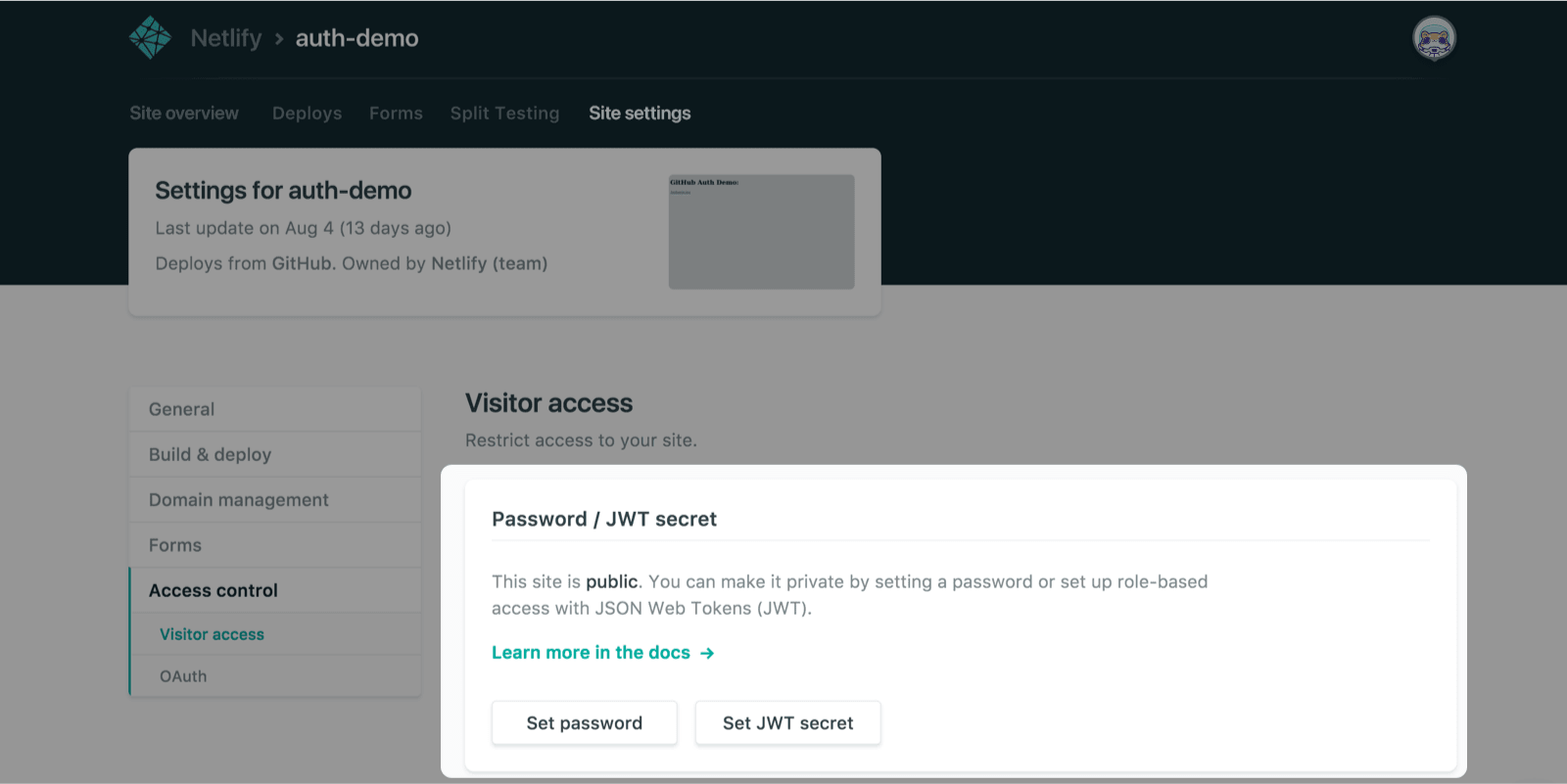Viewport: 1567px width, 784px height.
Task: Click the Netlify diamond logo icon
Action: tap(150, 38)
